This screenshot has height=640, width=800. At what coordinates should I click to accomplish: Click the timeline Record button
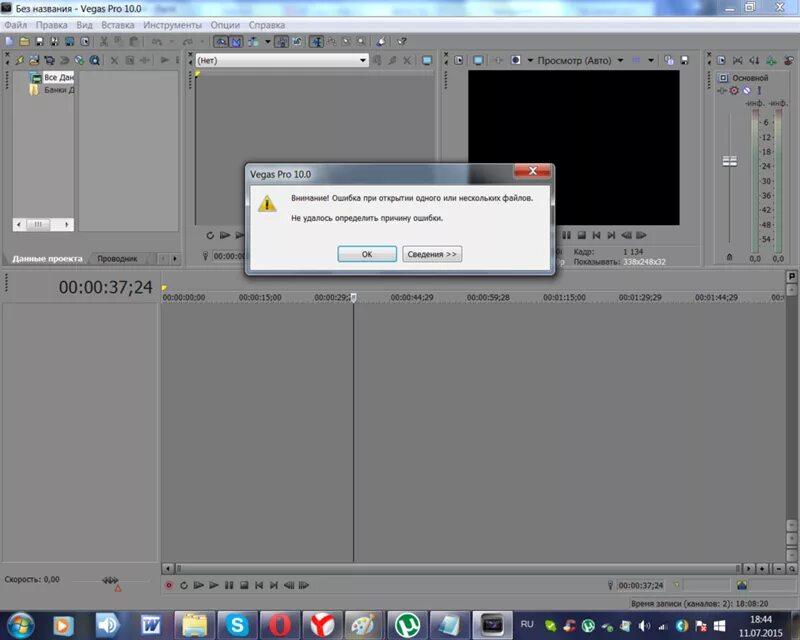pos(169,585)
